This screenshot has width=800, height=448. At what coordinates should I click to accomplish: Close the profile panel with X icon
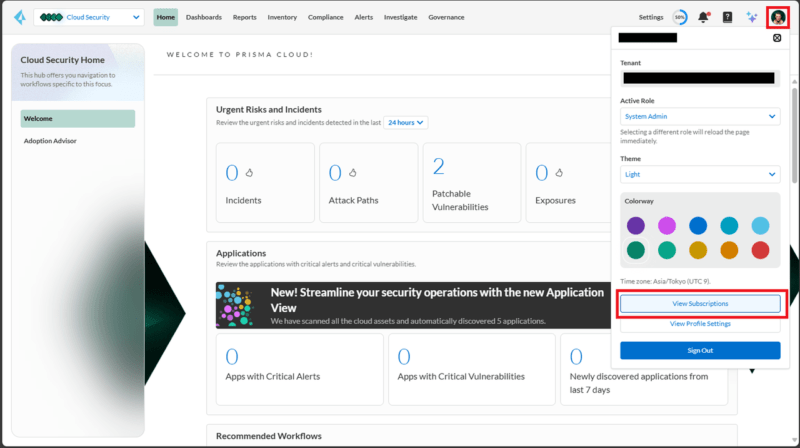[777, 38]
